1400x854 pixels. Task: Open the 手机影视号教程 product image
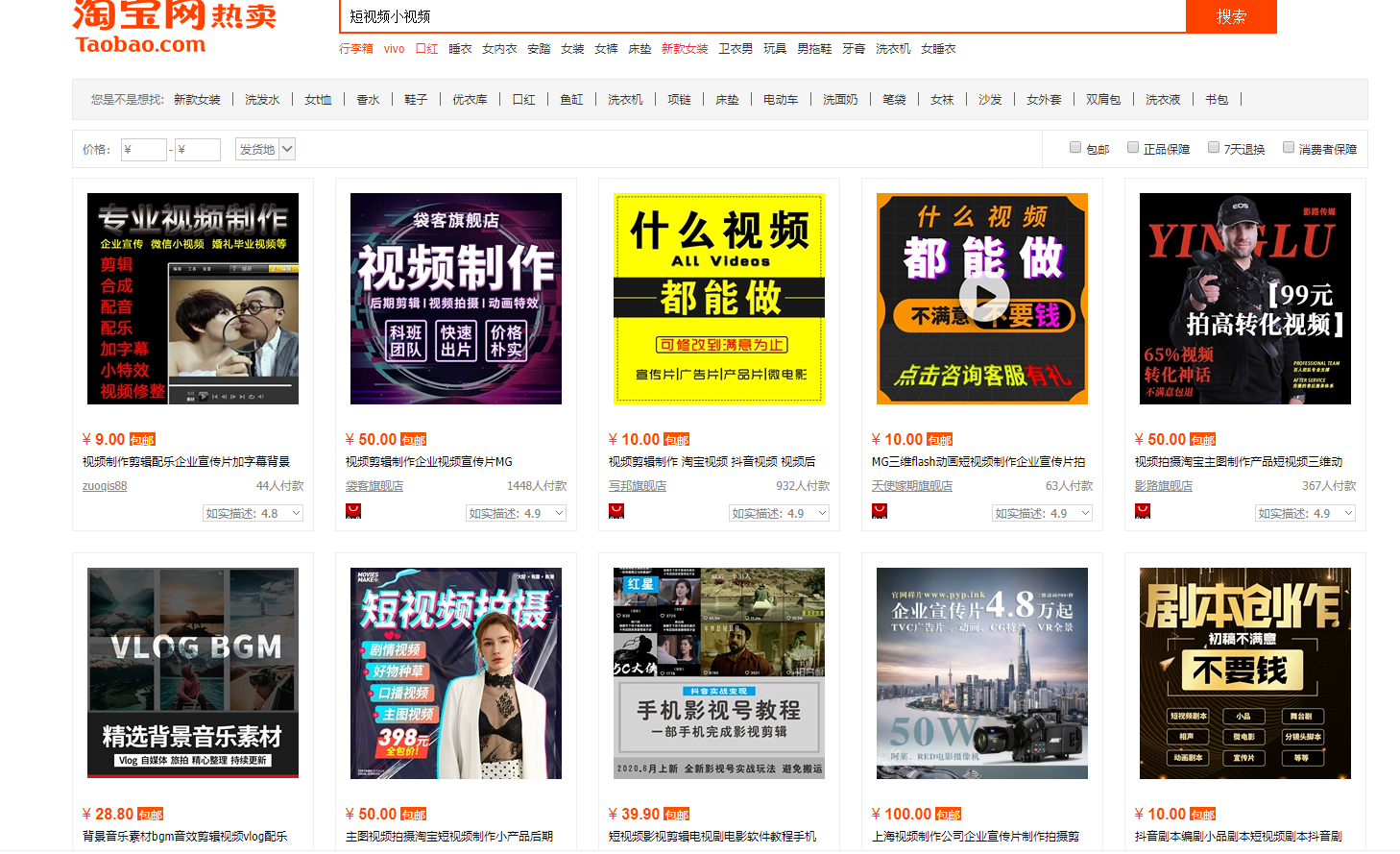tap(719, 673)
